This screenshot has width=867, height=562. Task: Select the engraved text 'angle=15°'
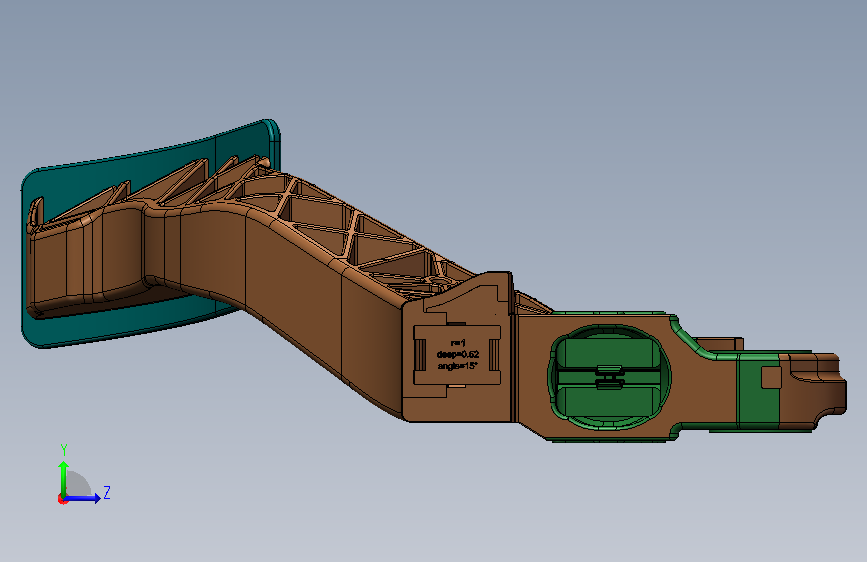tap(457, 366)
